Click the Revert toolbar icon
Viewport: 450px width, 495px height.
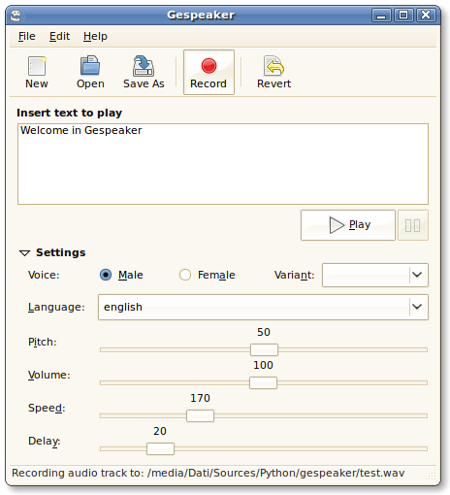point(274,72)
